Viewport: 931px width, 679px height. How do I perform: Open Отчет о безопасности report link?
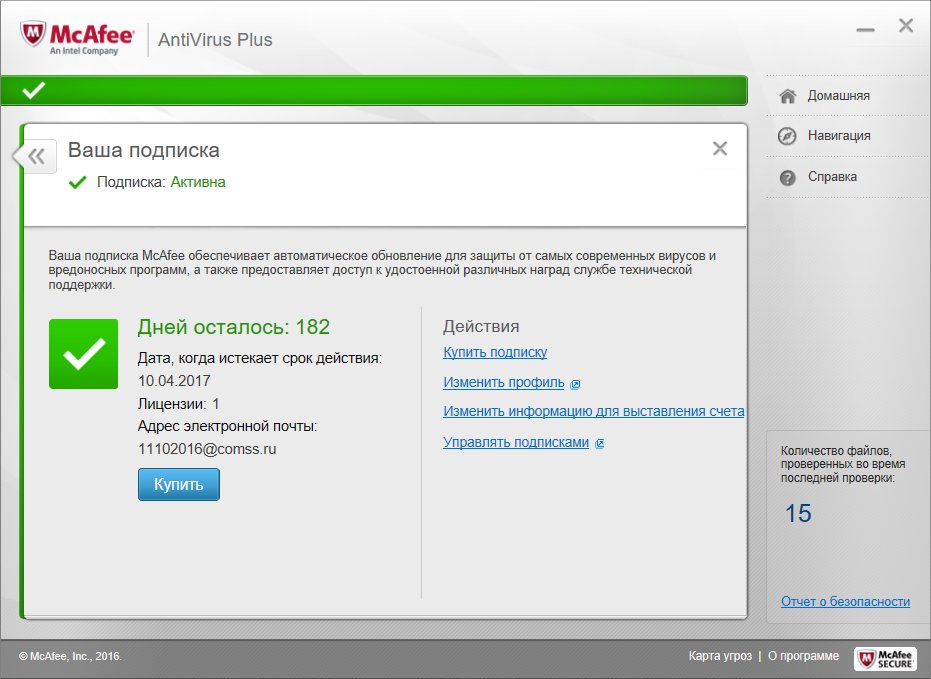tap(846, 601)
